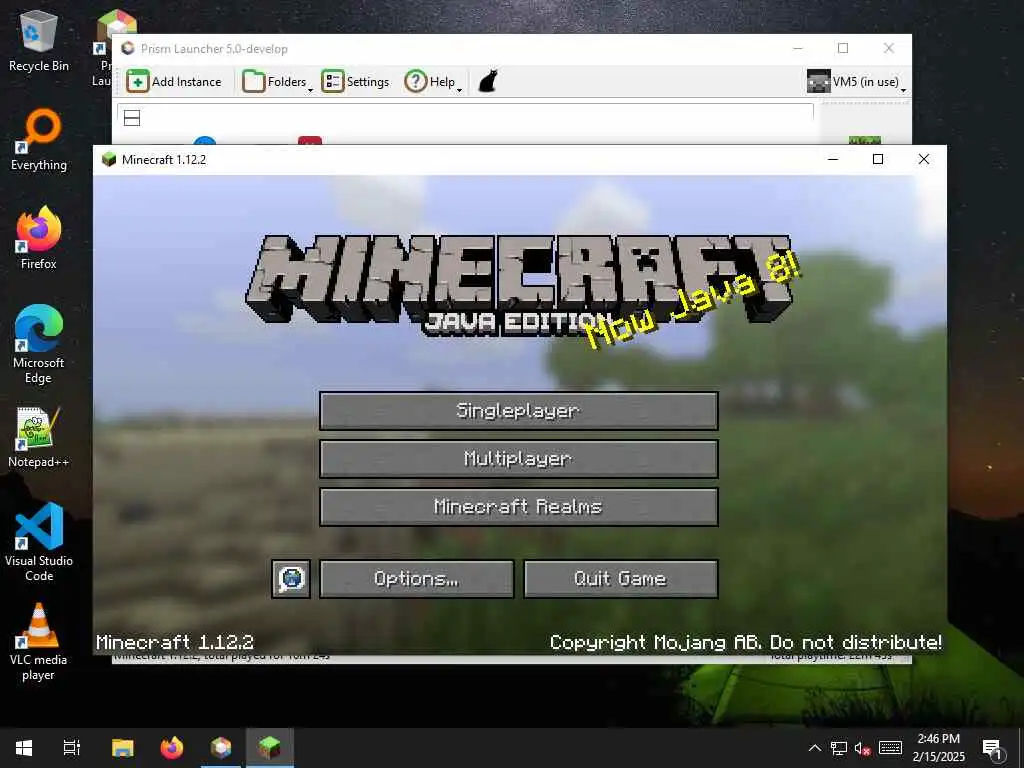Collapse the instance group toggle in Prism Launcher

(132, 118)
